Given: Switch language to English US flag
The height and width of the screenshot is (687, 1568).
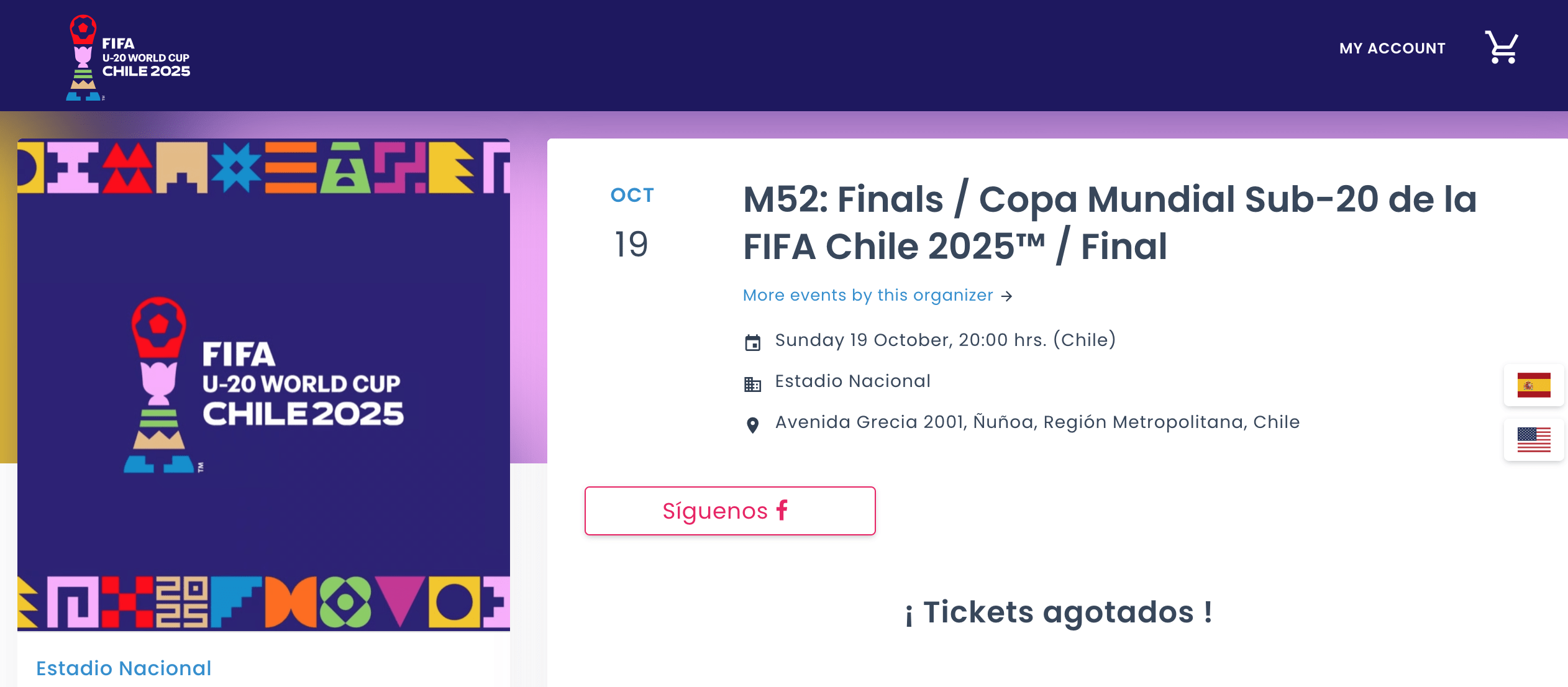Looking at the screenshot, I should [1533, 440].
